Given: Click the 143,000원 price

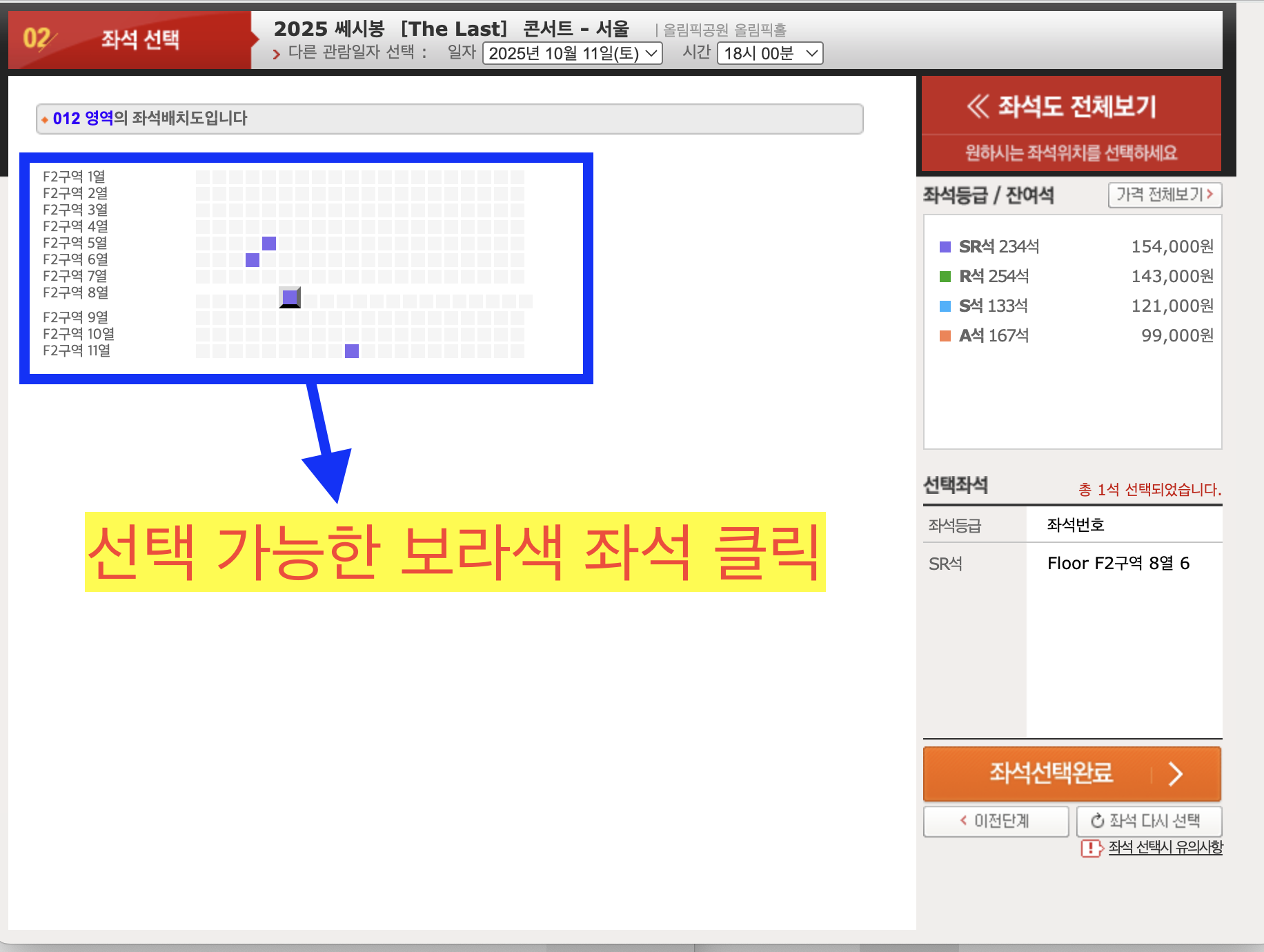Looking at the screenshot, I should pos(1172,276).
